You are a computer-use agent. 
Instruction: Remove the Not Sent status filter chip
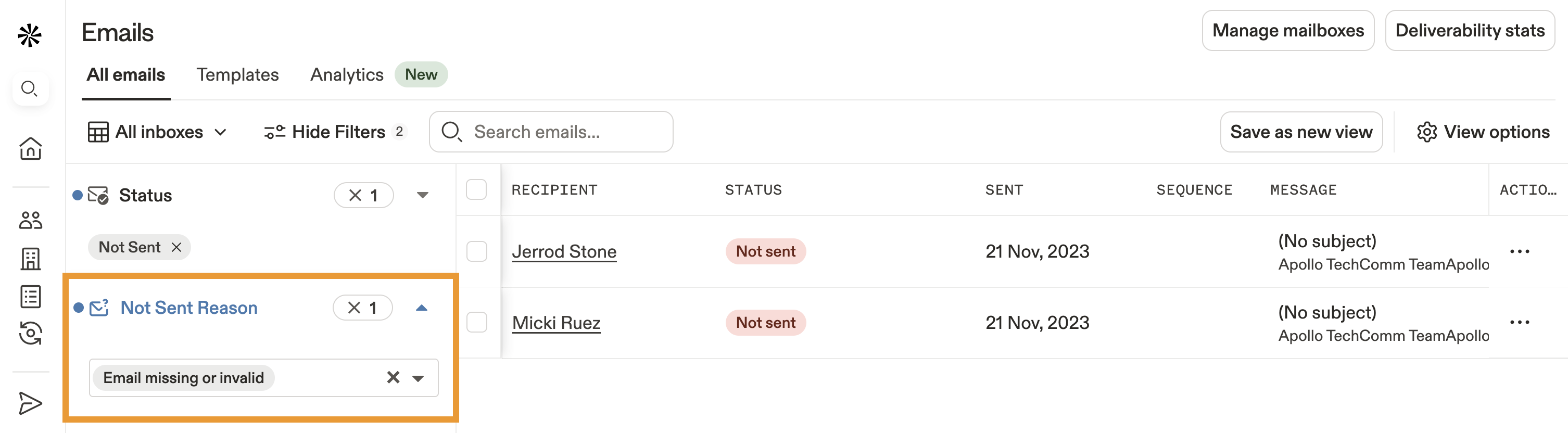coord(176,247)
